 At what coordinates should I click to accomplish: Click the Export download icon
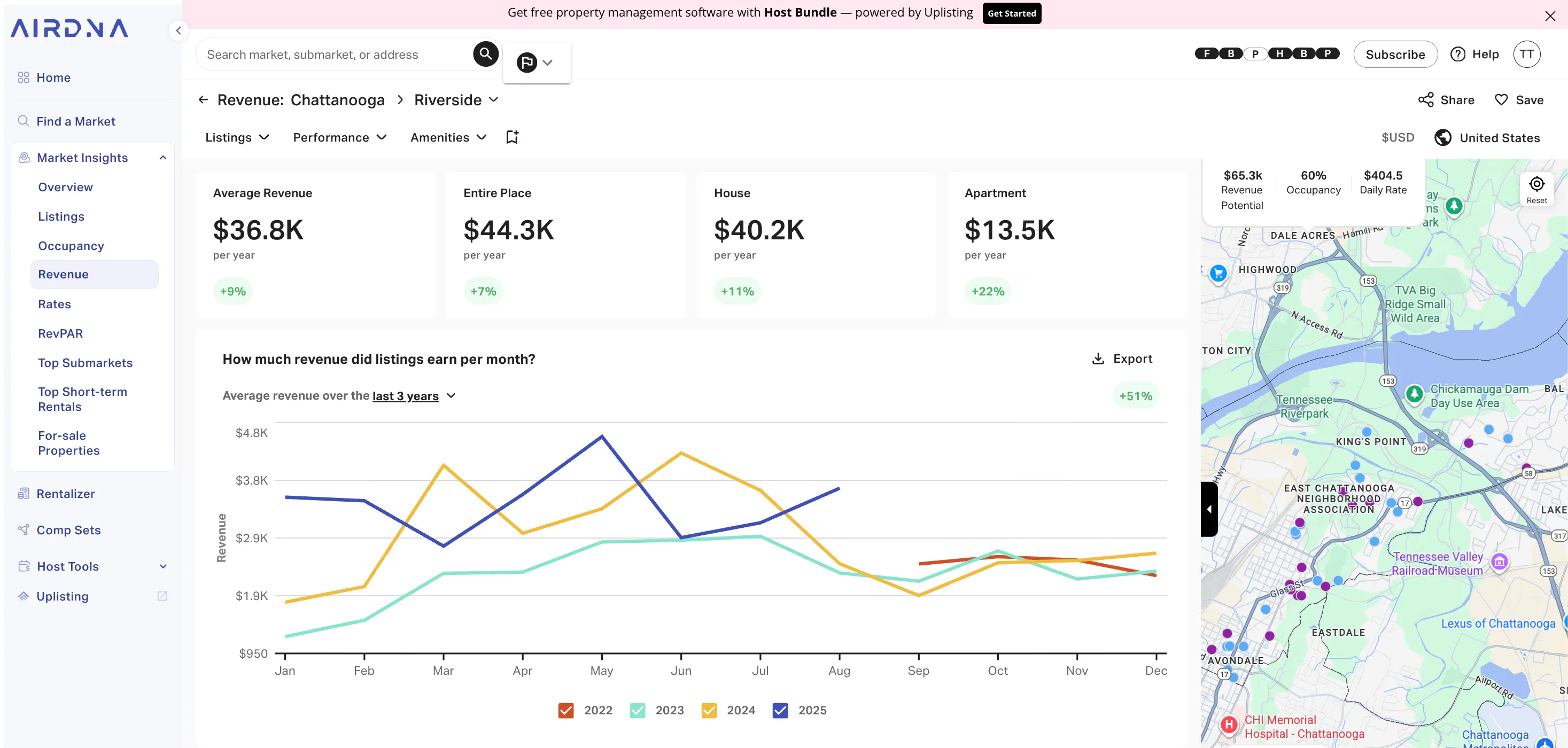(1098, 359)
